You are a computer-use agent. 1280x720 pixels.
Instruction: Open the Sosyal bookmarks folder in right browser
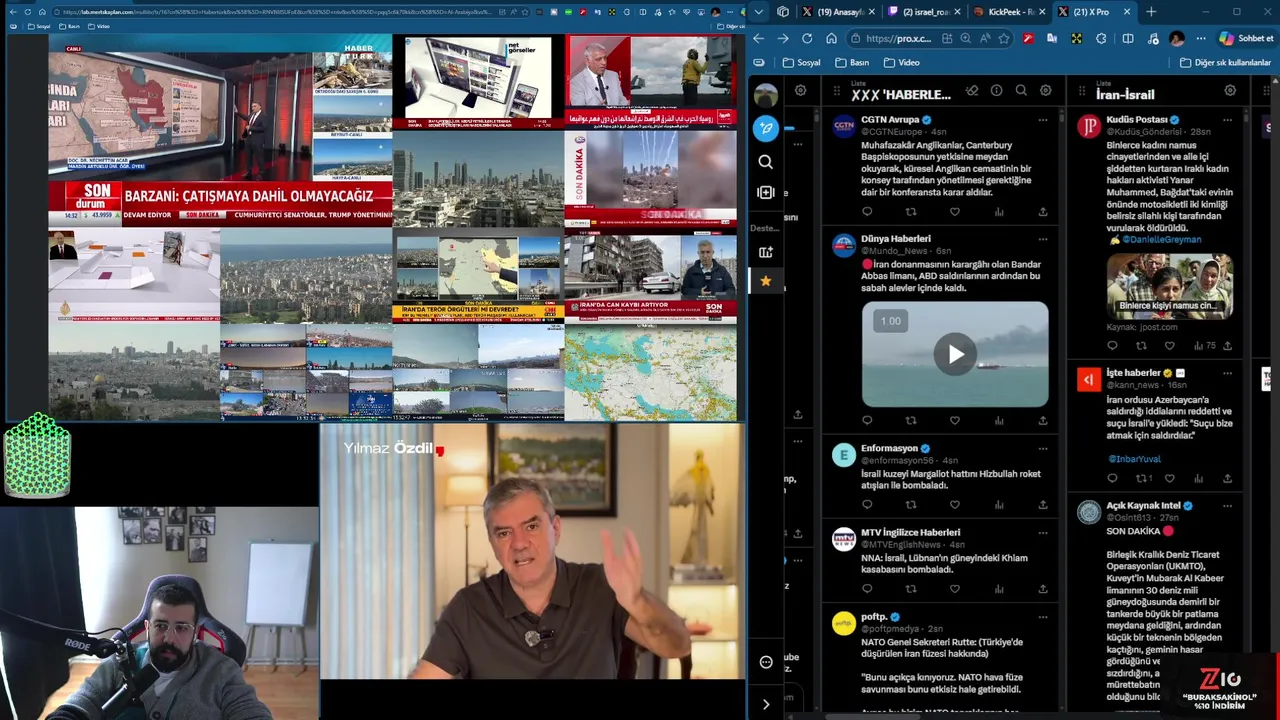[802, 62]
